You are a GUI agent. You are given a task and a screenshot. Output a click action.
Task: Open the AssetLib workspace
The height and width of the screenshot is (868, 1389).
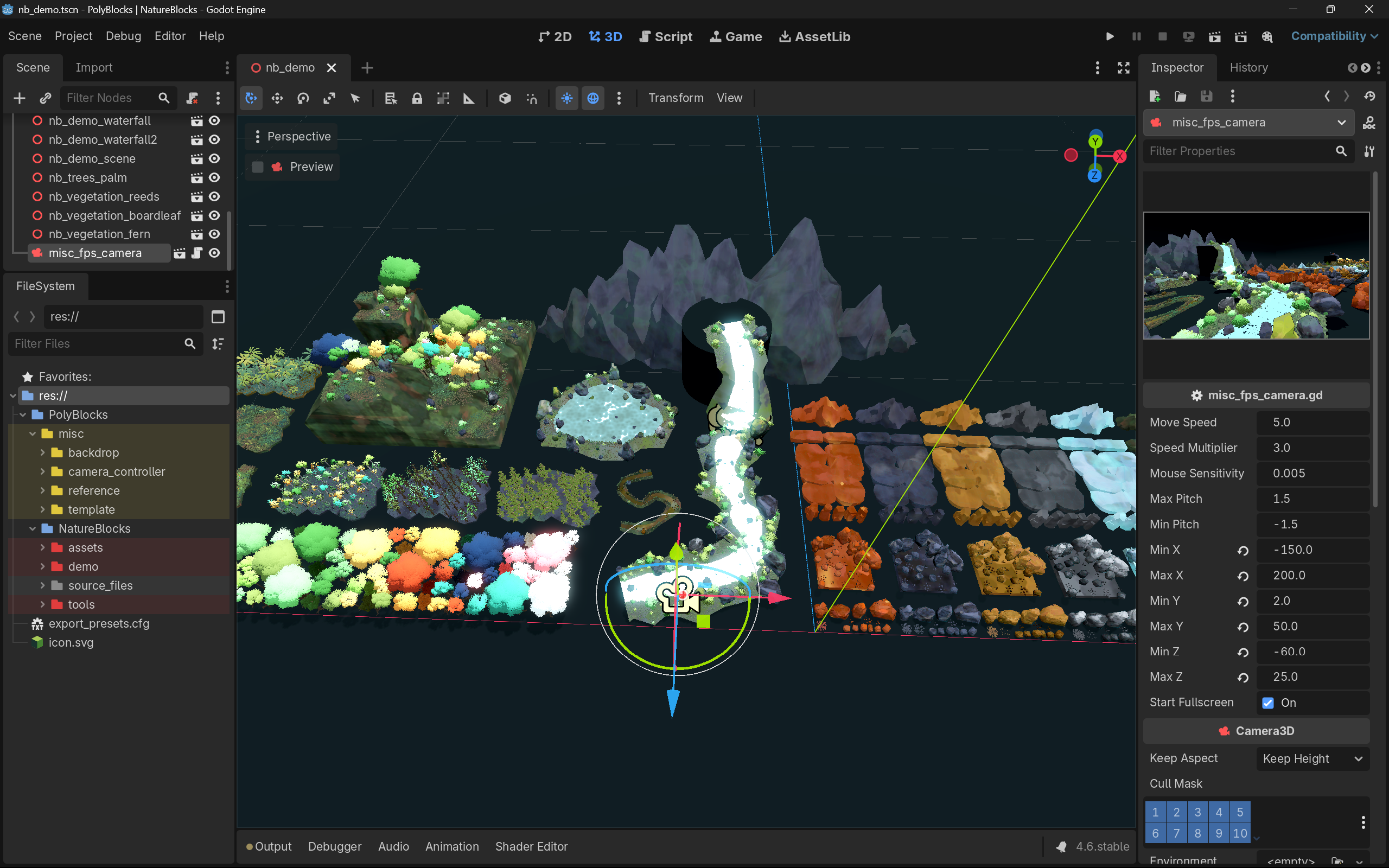(x=814, y=37)
